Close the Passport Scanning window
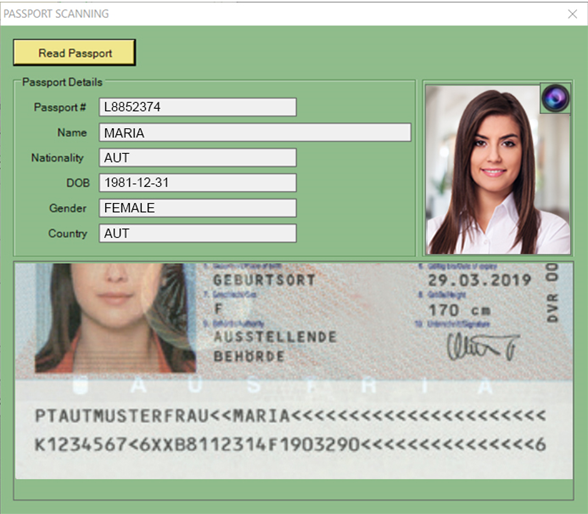This screenshot has height=514, width=588. [572, 14]
